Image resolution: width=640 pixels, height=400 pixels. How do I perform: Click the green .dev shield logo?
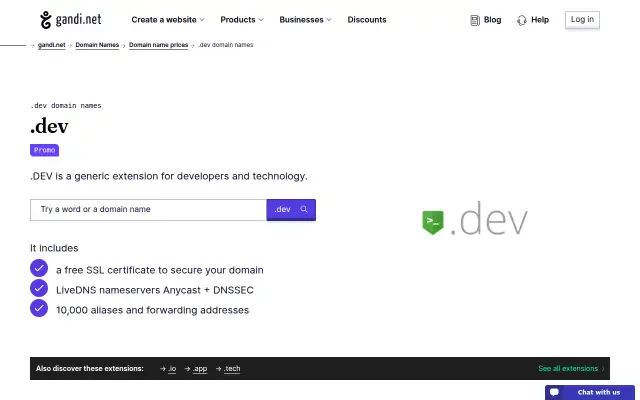point(433,222)
